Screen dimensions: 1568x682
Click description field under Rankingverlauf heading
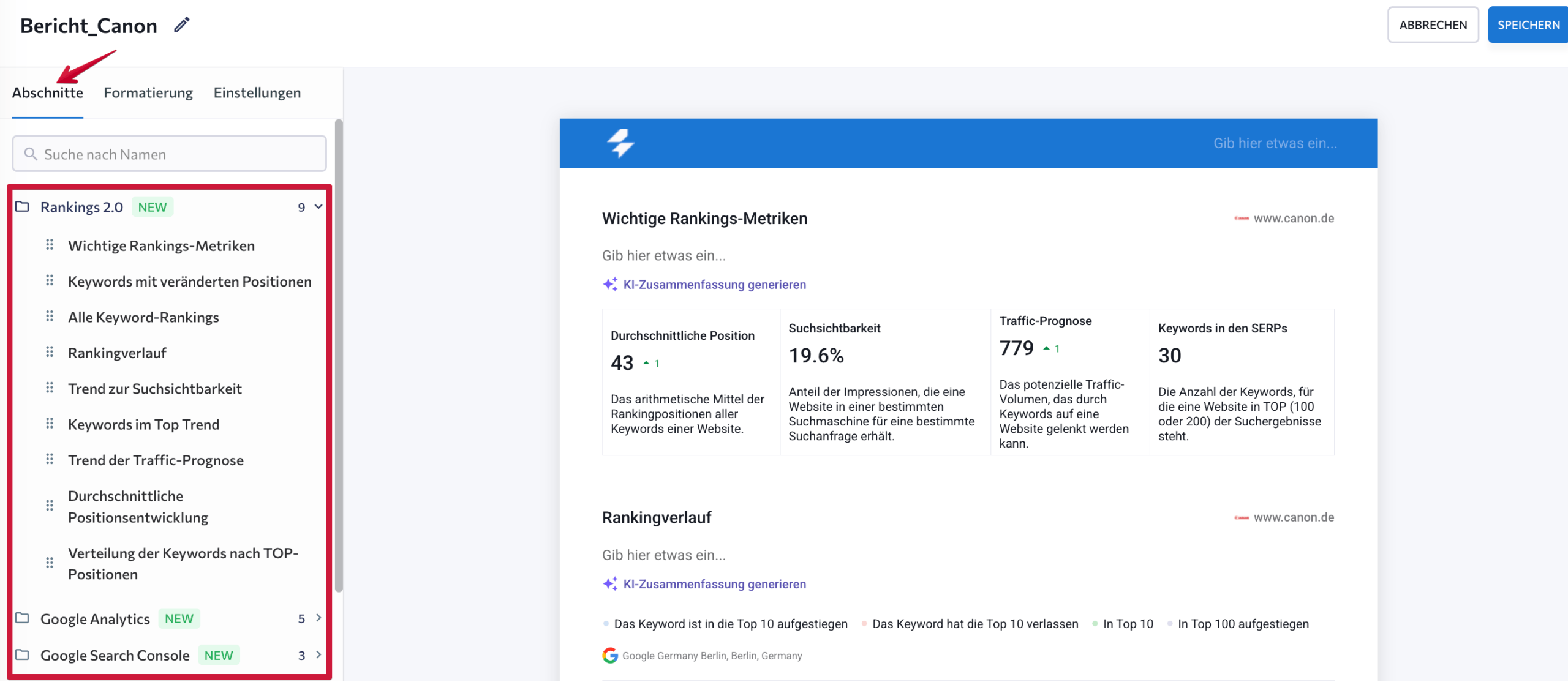[664, 555]
